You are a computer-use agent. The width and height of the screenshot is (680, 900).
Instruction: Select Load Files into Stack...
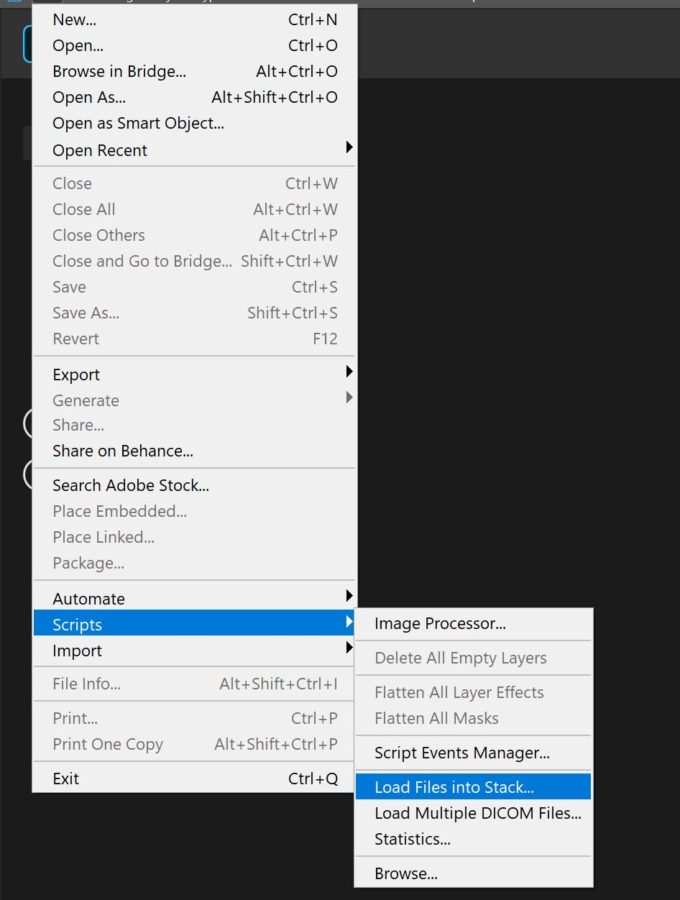(x=473, y=787)
